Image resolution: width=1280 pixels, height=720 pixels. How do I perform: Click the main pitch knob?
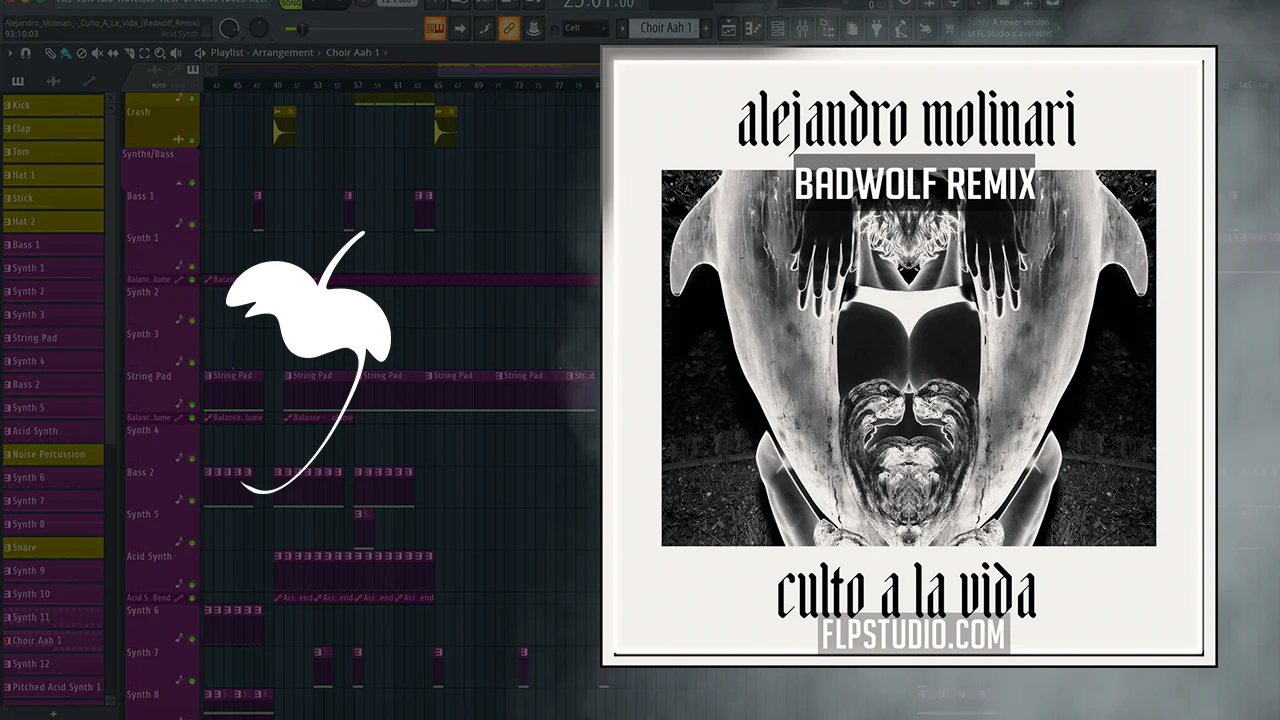258,29
